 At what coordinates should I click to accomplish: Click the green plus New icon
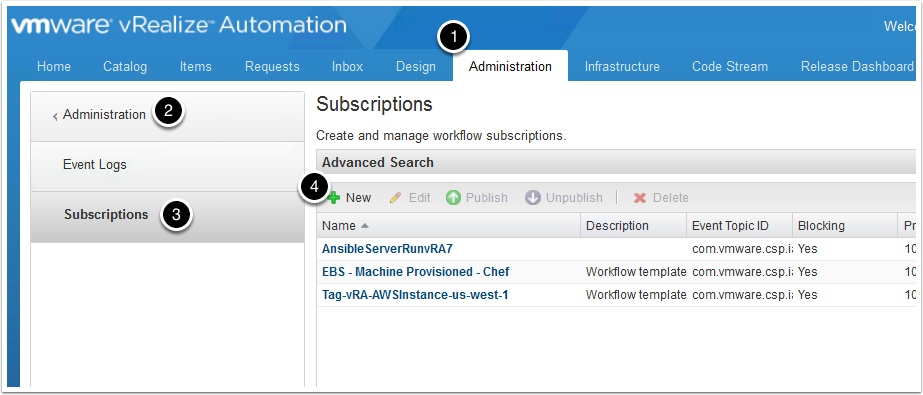pos(334,198)
